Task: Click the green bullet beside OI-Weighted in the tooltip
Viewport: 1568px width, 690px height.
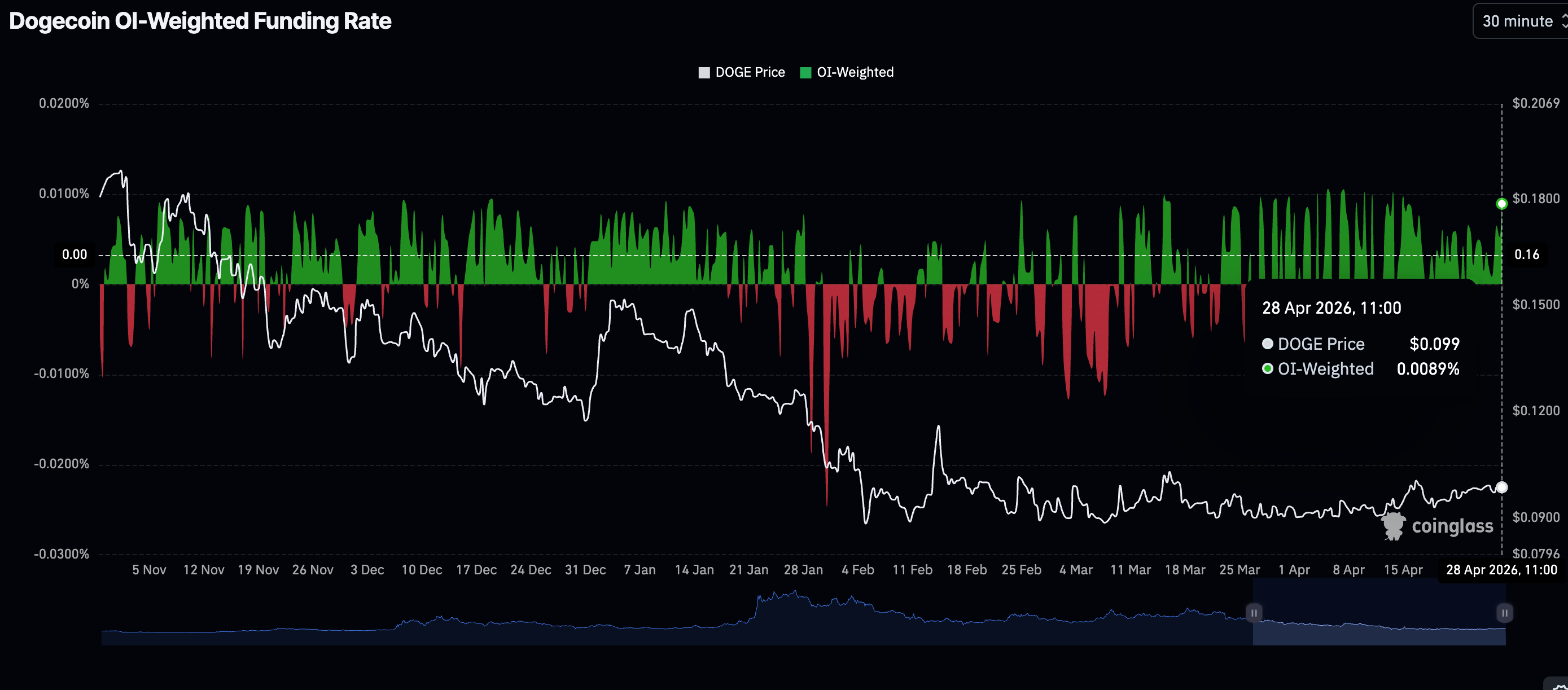Action: click(1267, 369)
